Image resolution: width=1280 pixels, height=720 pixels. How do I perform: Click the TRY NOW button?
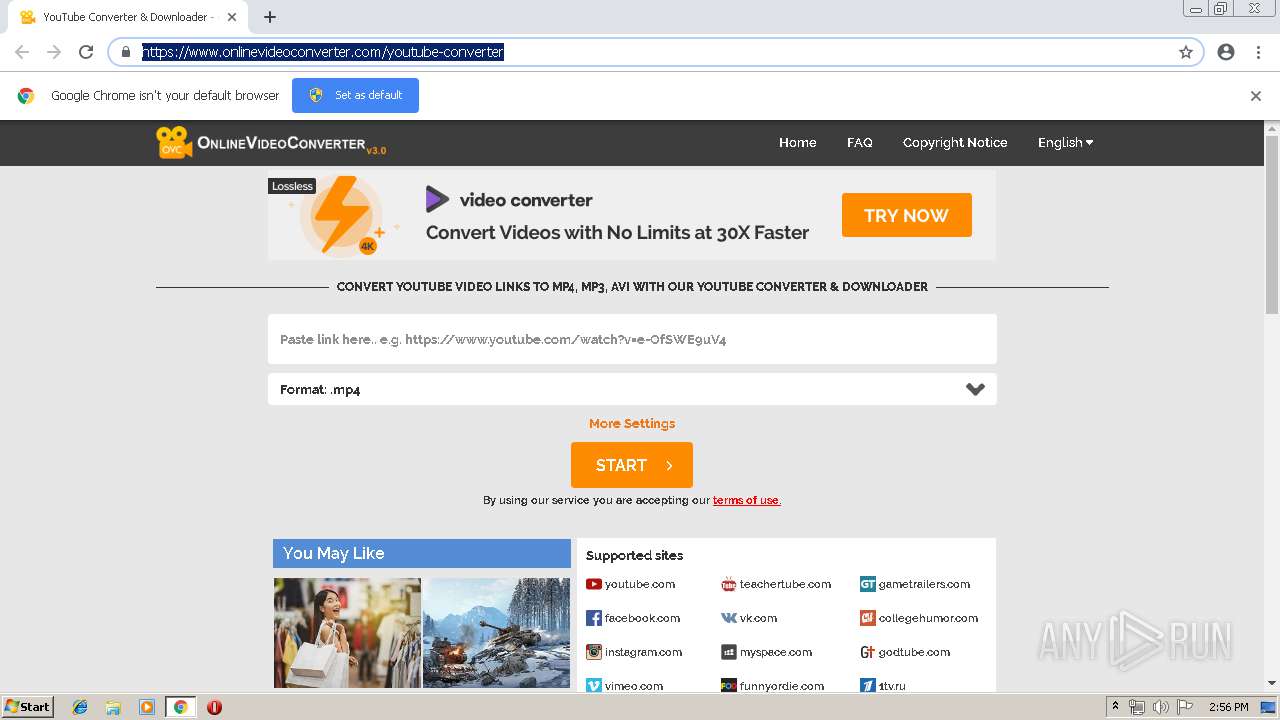(906, 215)
